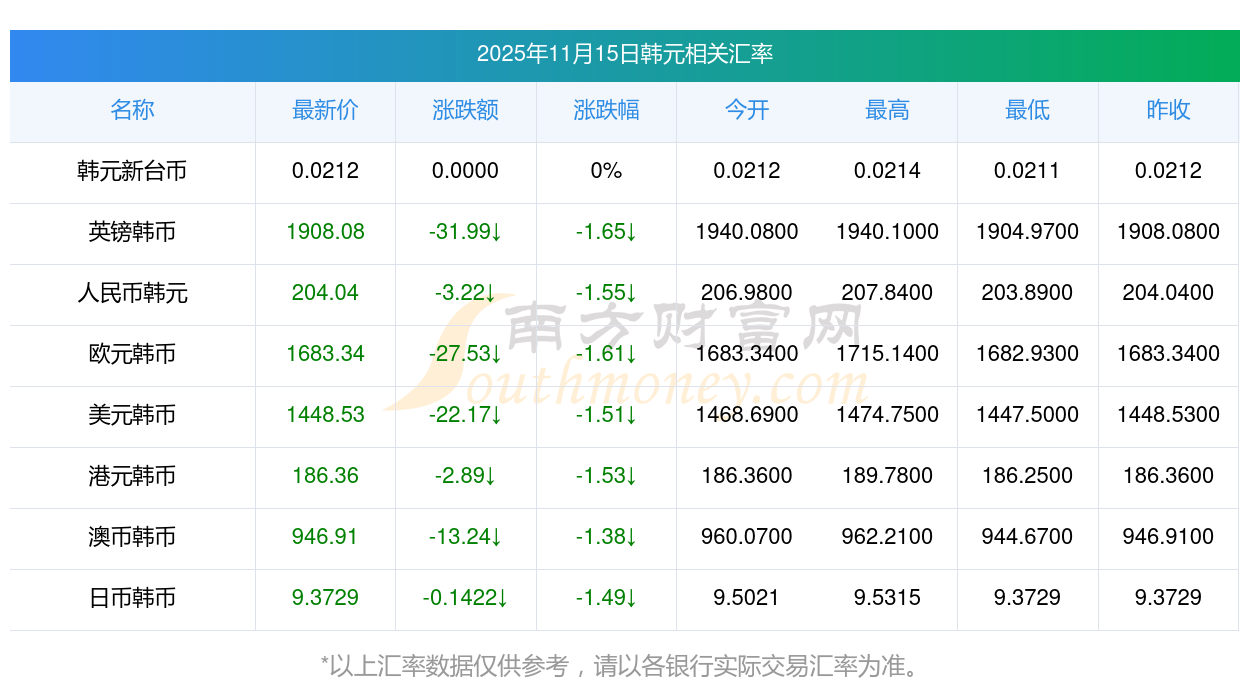Click the down arrow after -0.1422
This screenshot has width=1250, height=697.
point(502,599)
